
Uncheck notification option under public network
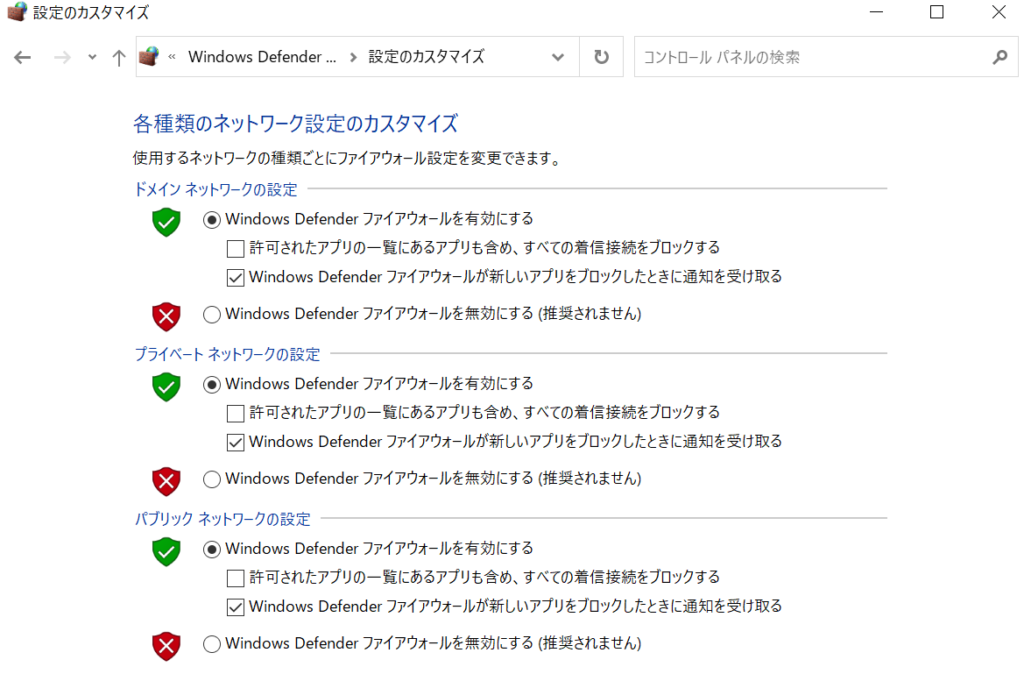235,607
